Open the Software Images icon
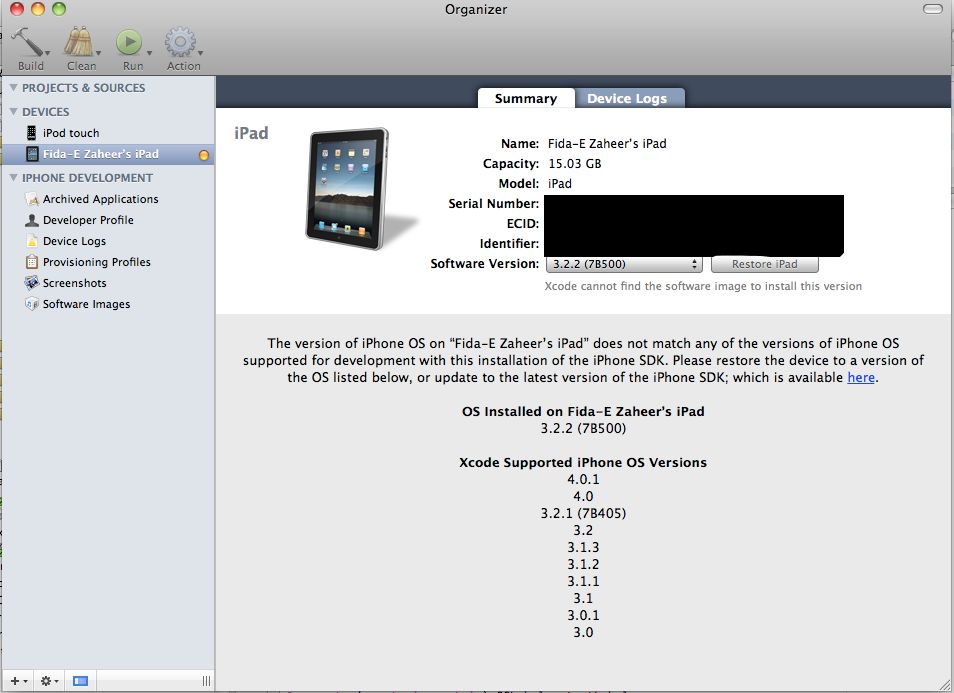Image resolution: width=954 pixels, height=693 pixels. [x=32, y=304]
